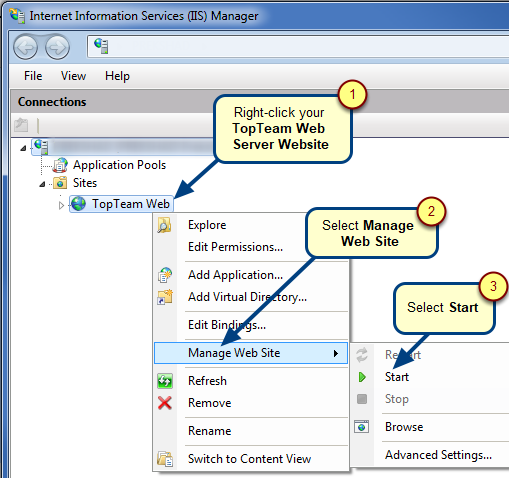Select Remove in the context menu

(210, 403)
